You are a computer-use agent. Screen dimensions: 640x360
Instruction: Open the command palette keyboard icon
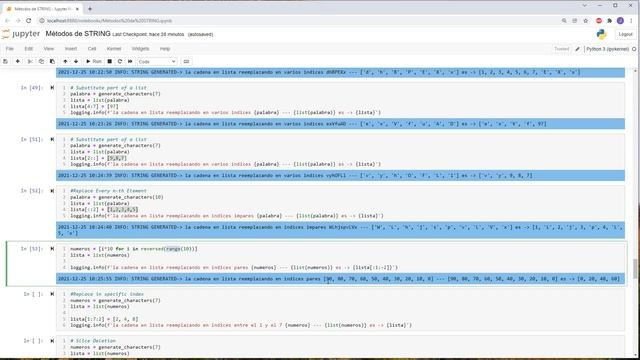tap(187, 61)
